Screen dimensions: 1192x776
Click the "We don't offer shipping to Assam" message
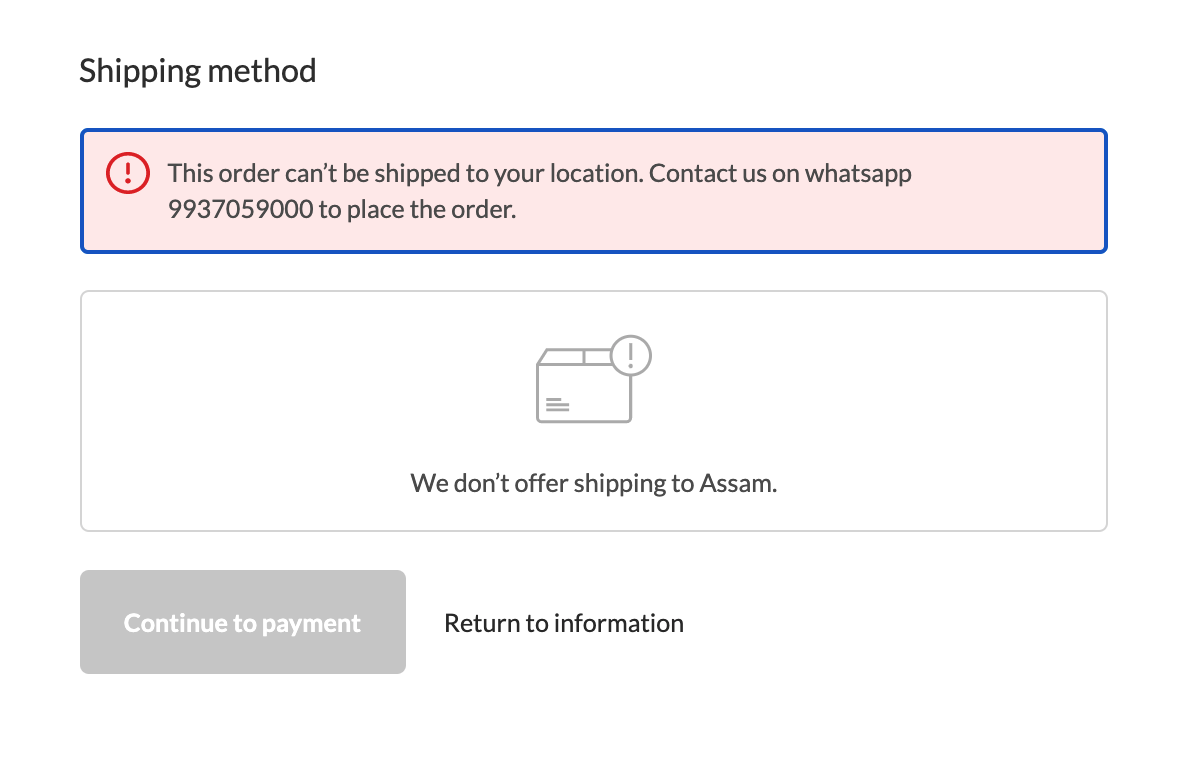click(x=594, y=483)
